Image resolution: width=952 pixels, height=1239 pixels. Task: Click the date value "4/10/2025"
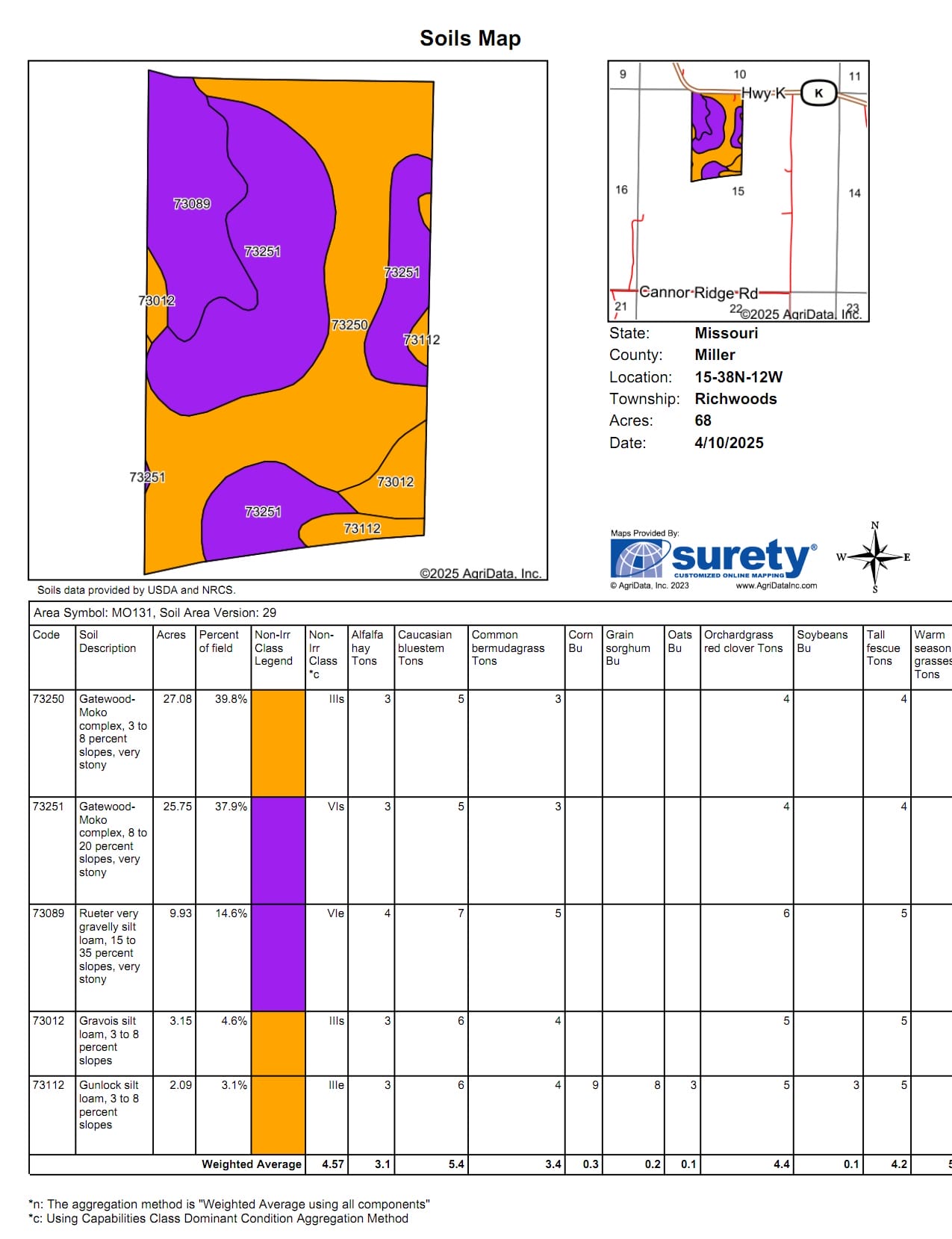click(729, 443)
